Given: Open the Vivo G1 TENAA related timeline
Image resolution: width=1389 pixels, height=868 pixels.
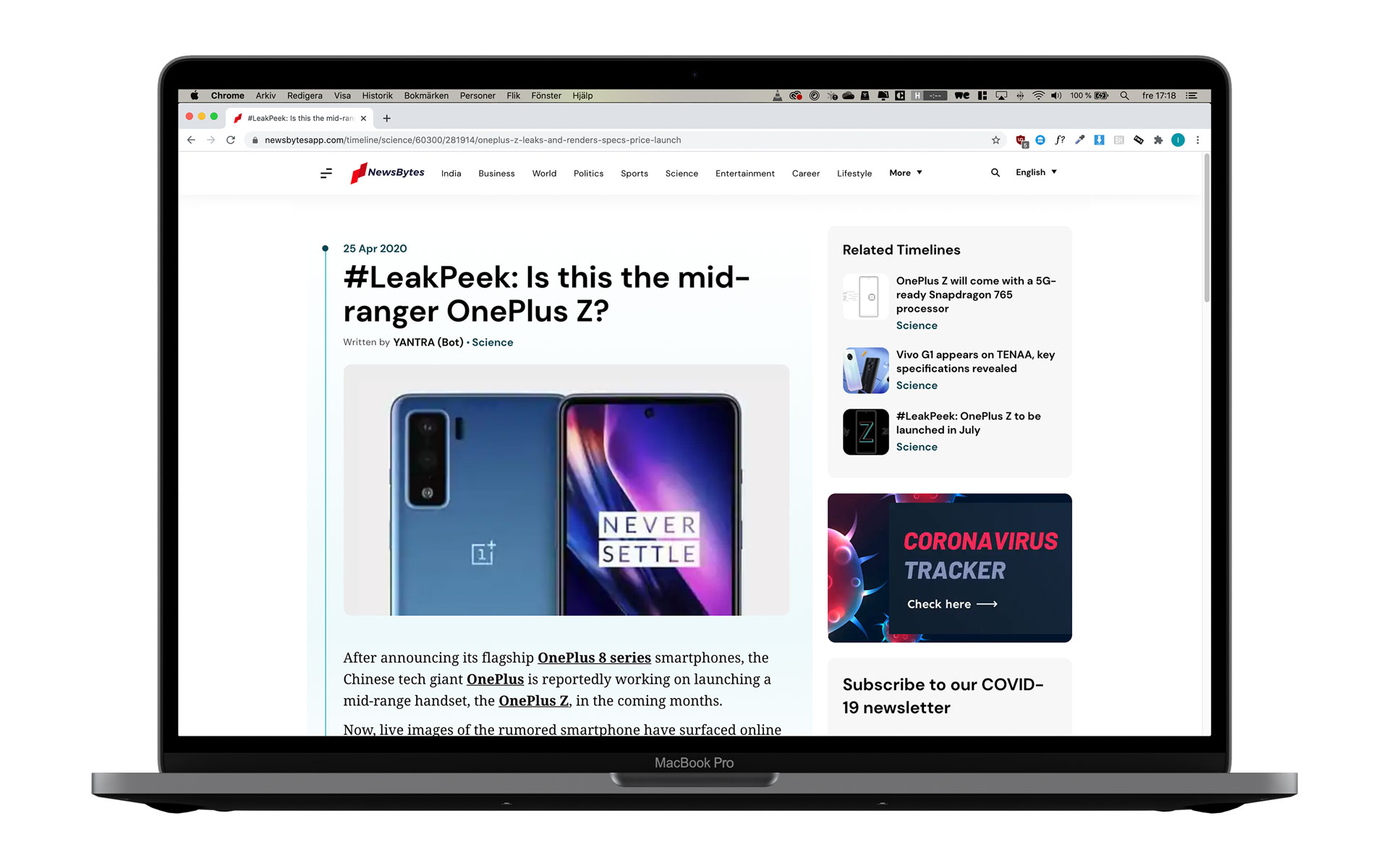Looking at the screenshot, I should point(975,362).
